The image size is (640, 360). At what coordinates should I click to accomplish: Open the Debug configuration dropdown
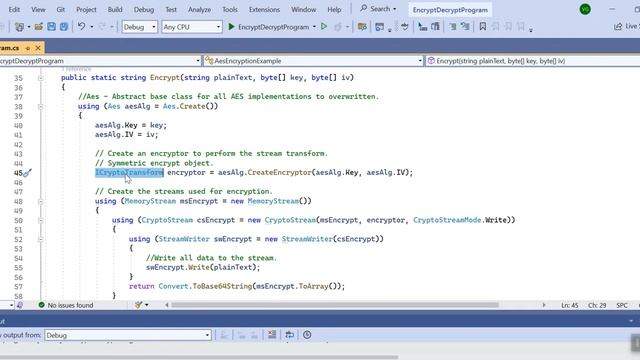[140, 27]
